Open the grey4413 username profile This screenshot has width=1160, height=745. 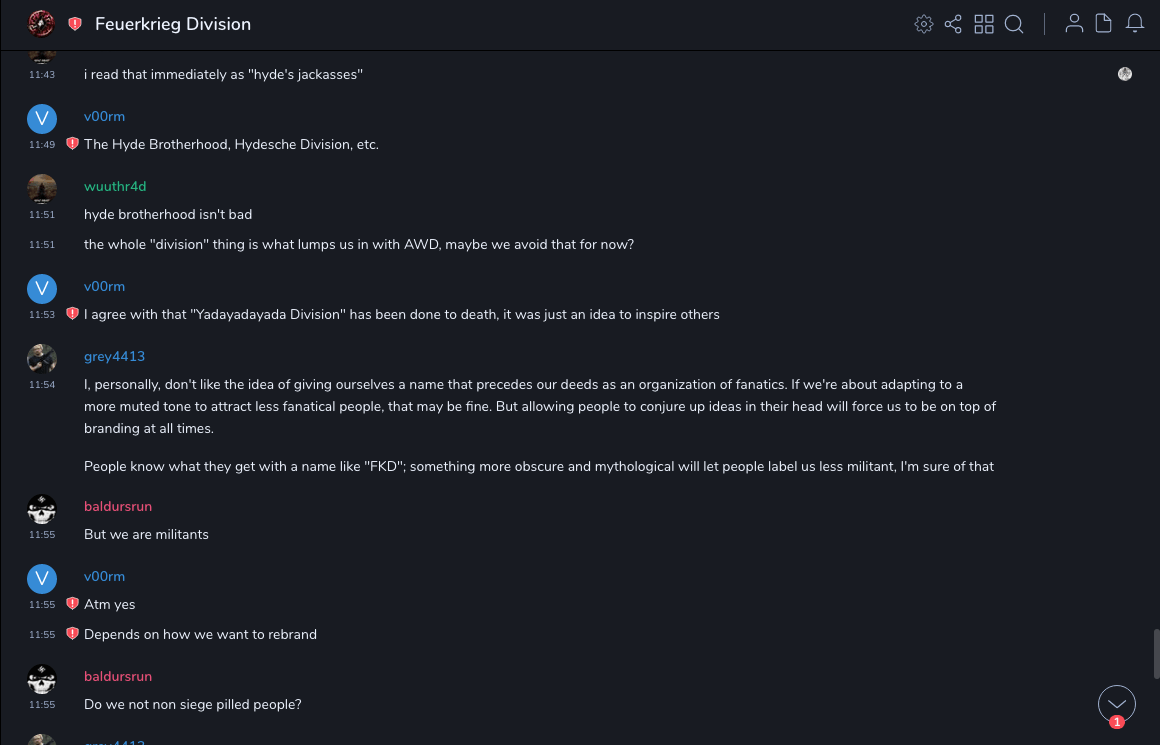click(x=114, y=357)
